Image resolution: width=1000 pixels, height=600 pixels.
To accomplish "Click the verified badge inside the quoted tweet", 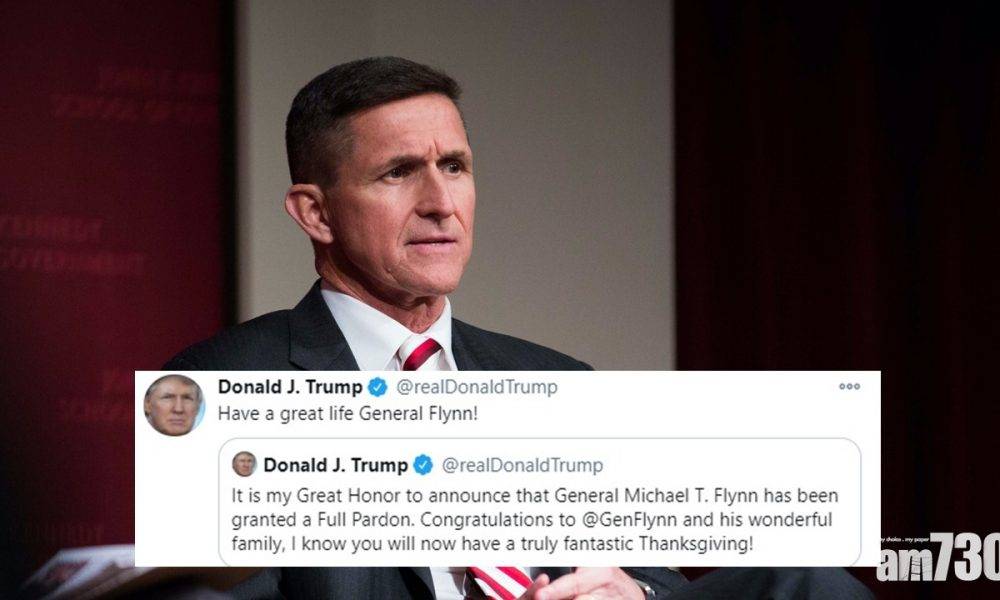I will 423,465.
